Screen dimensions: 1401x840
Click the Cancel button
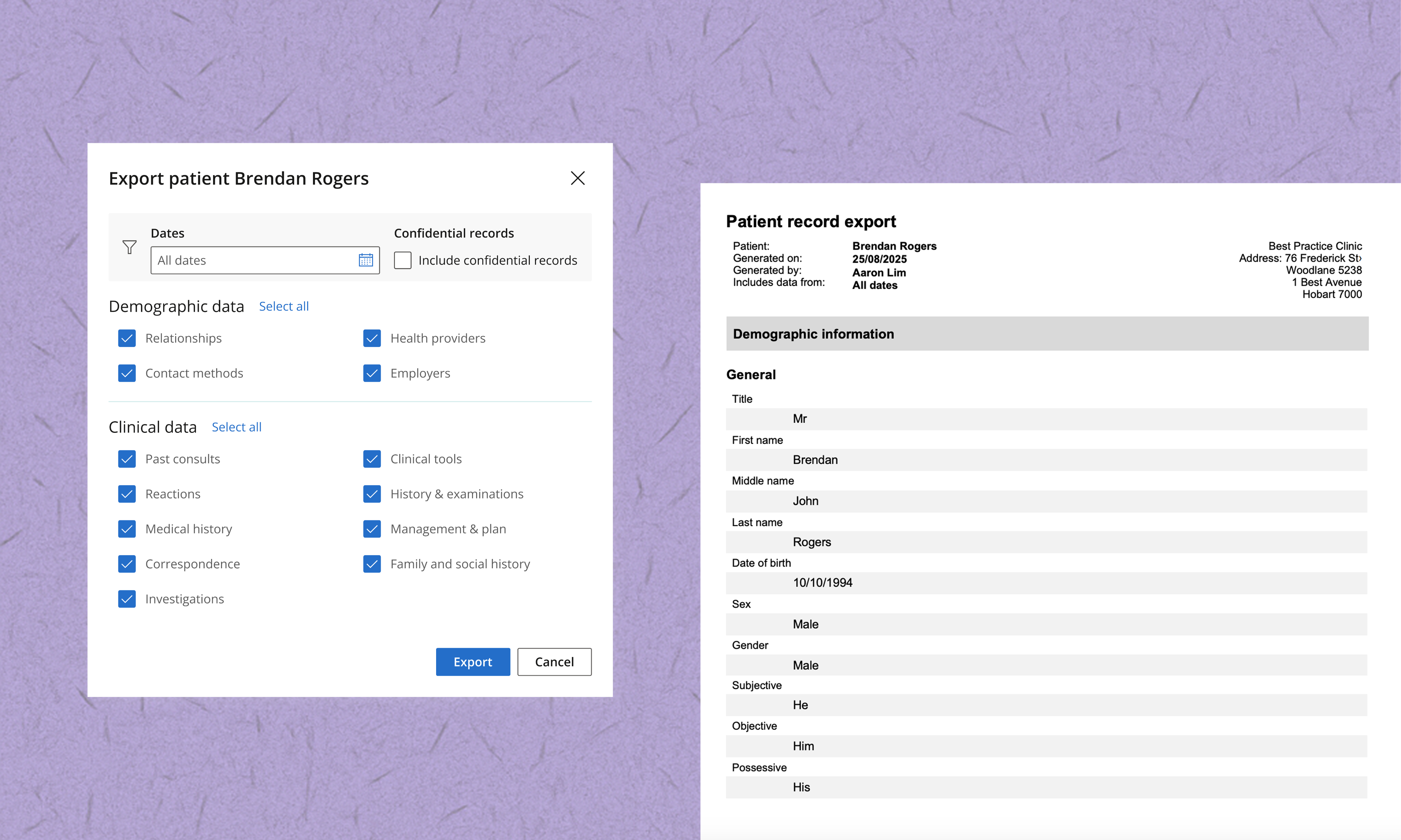coord(554,662)
